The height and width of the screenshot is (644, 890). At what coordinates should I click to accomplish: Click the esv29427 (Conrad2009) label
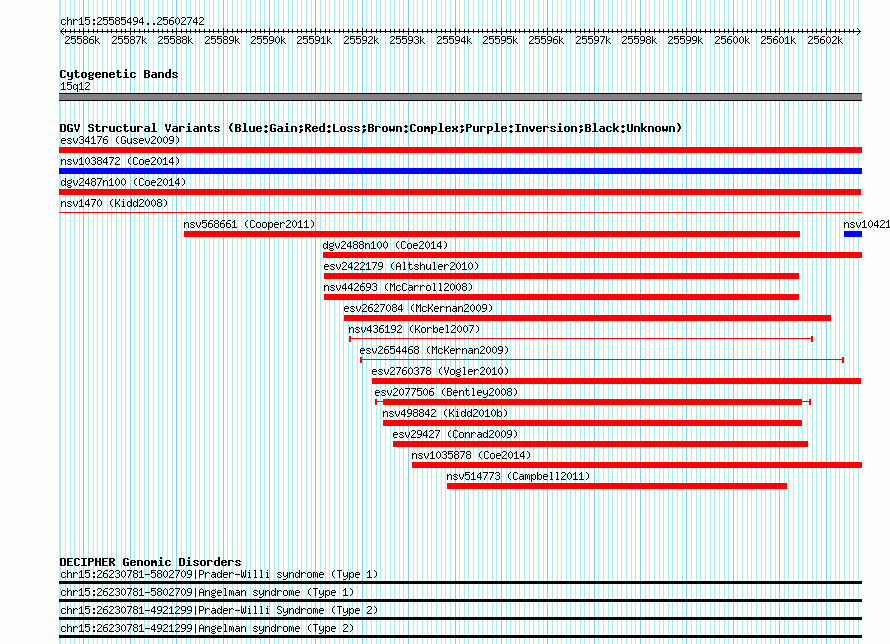click(x=455, y=434)
